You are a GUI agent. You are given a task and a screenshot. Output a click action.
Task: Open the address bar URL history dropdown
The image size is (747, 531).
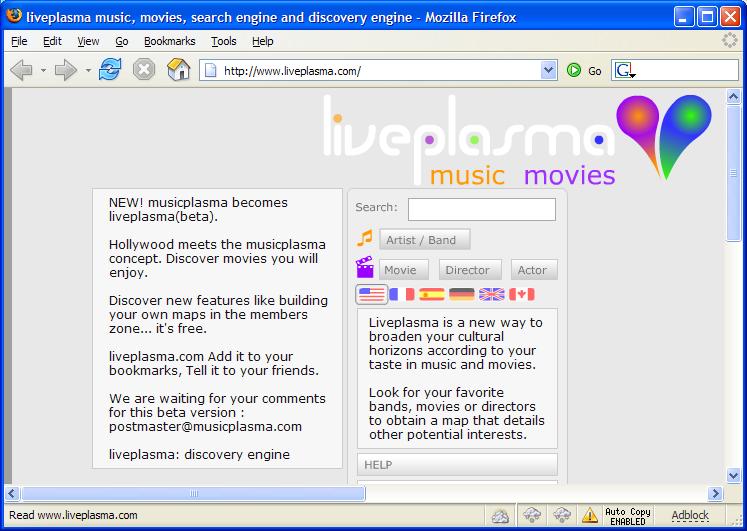549,70
